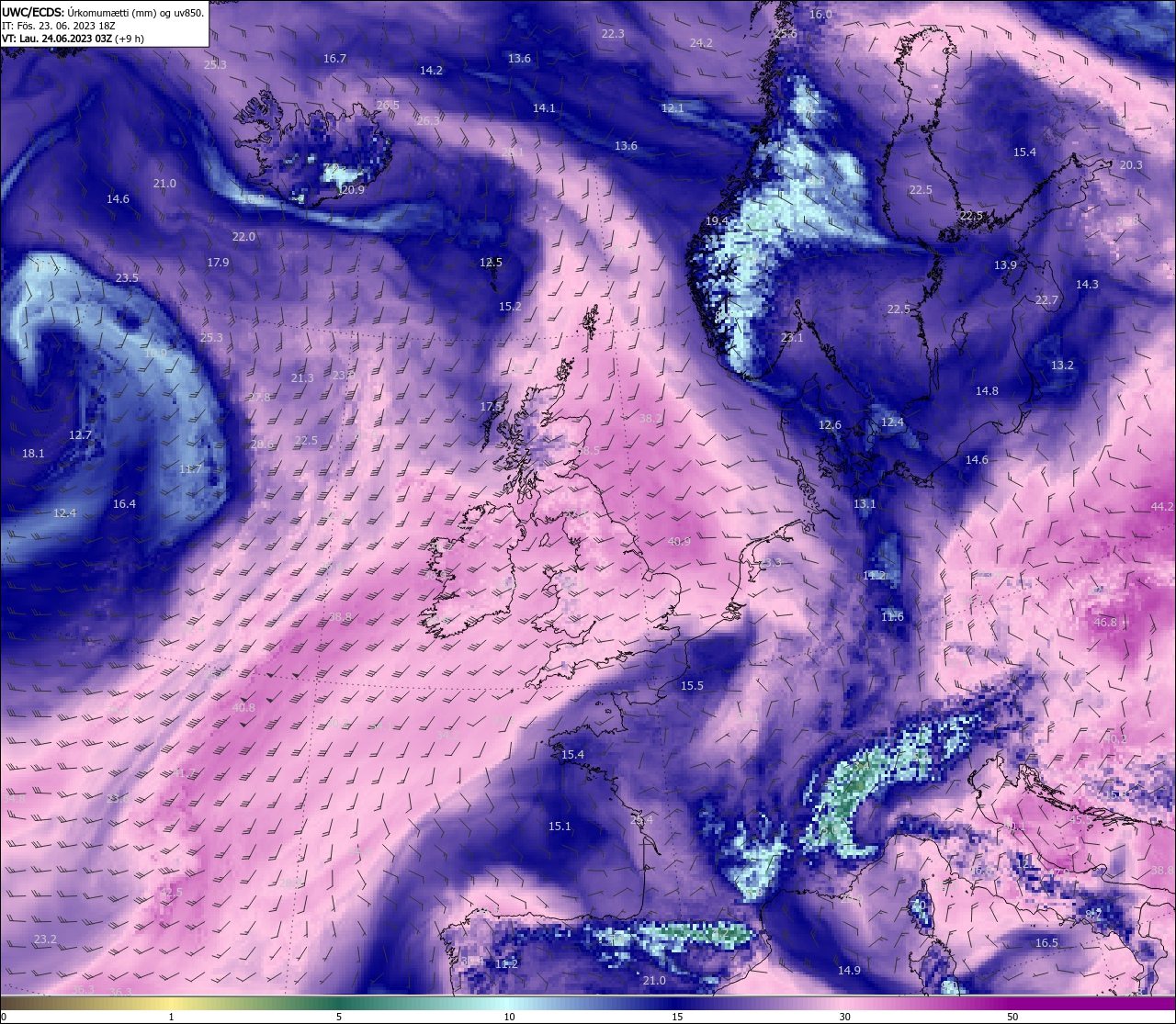
Task: Click the 23.5 value on the map
Action: [x=127, y=278]
